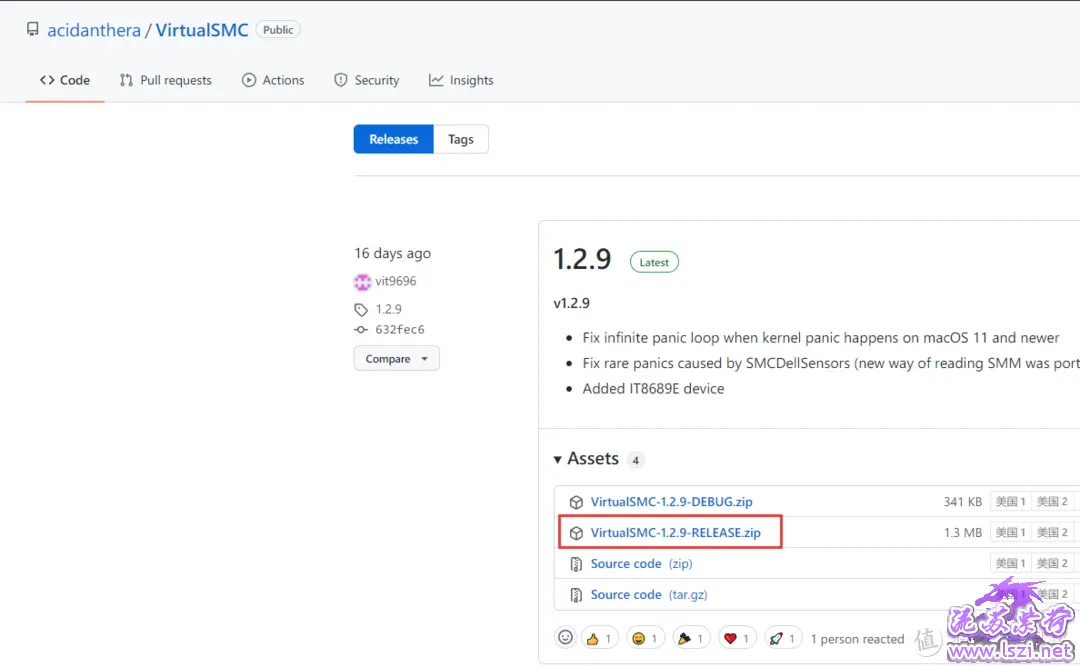This screenshot has height=667, width=1080.
Task: Toggle the heart reaction
Action: (x=737, y=639)
